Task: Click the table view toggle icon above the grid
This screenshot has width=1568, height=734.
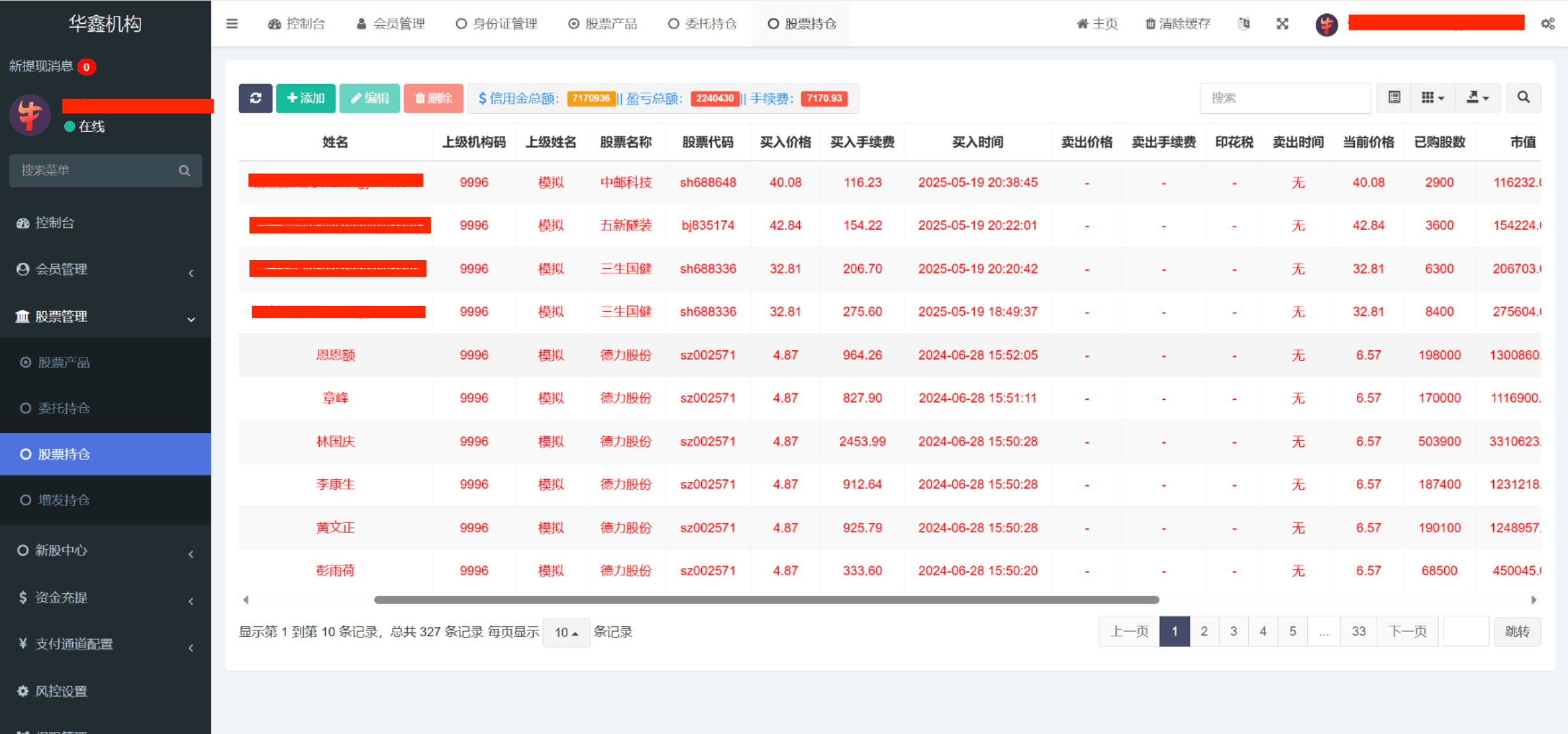Action: pos(1393,98)
